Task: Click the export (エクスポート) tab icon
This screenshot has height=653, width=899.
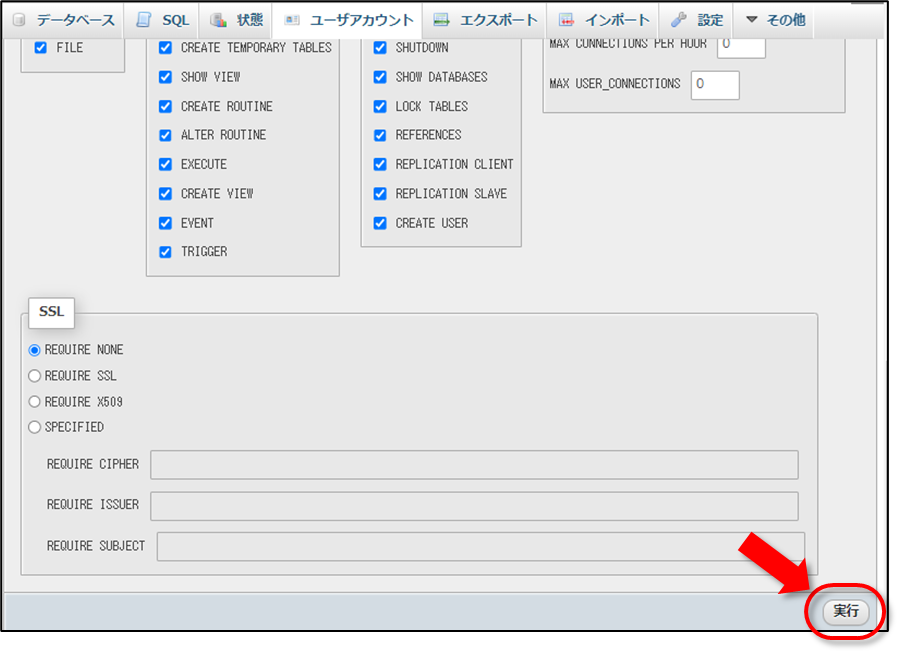Action: pos(441,20)
